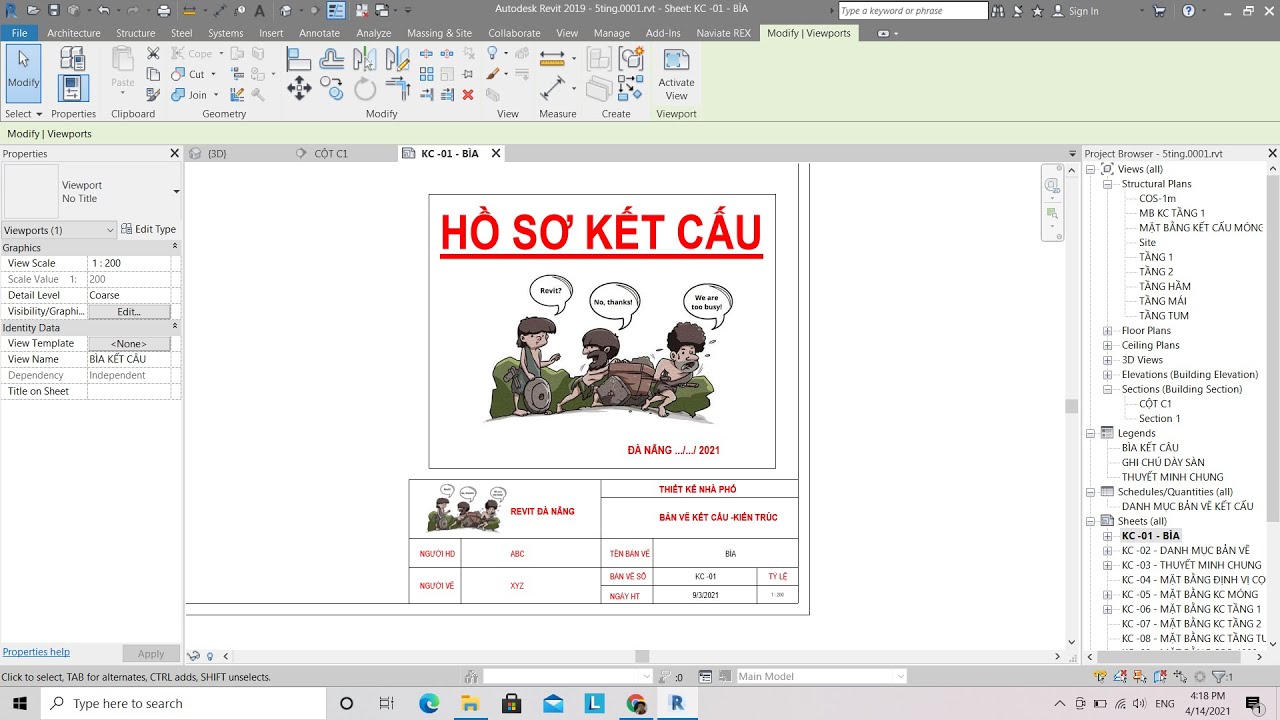The image size is (1280, 720).
Task: Collapse the Graphics properties section
Action: click(175, 247)
